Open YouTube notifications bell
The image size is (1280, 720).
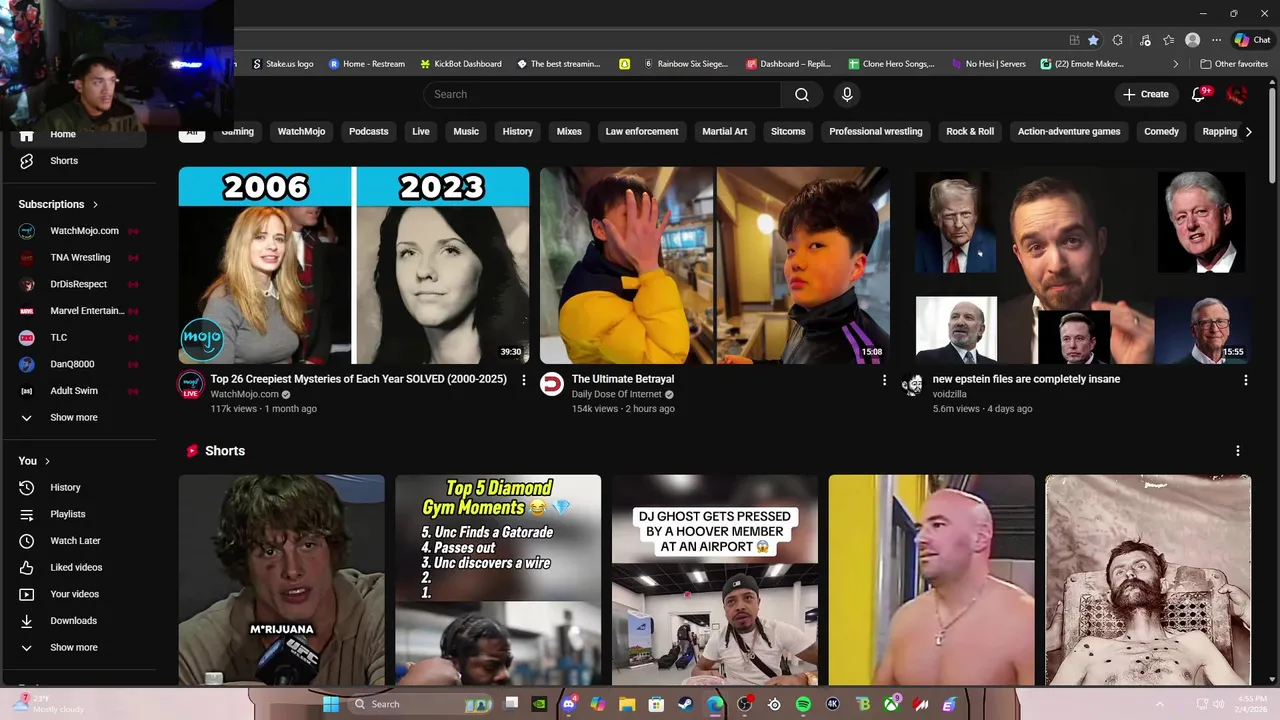pos(1199,94)
